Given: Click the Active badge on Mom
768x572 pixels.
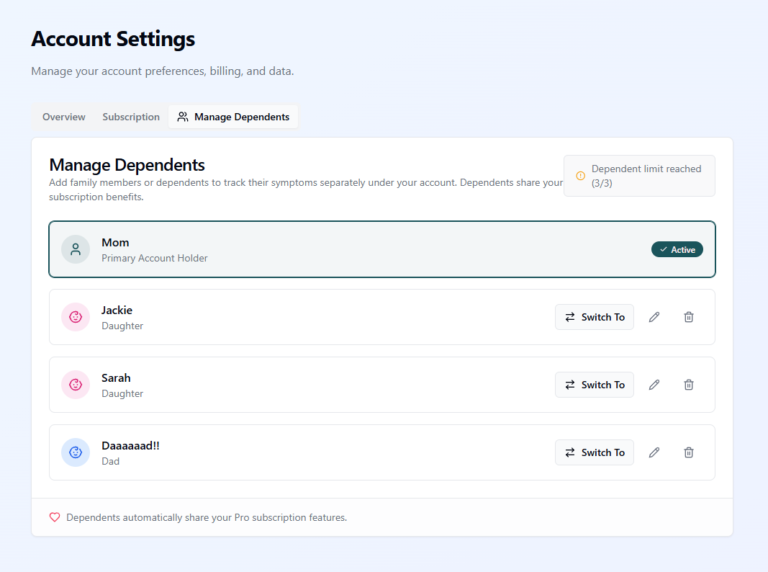Looking at the screenshot, I should pos(677,249).
